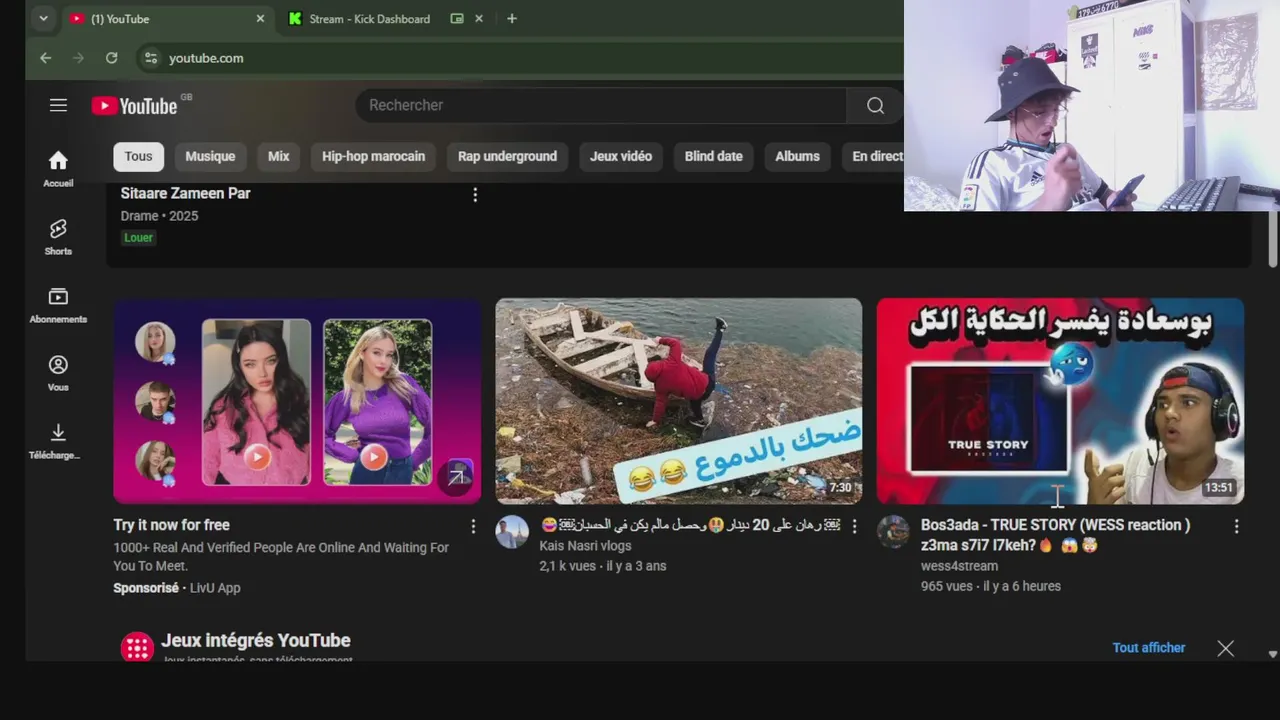Open the tab search dropdown arrow

(43, 18)
